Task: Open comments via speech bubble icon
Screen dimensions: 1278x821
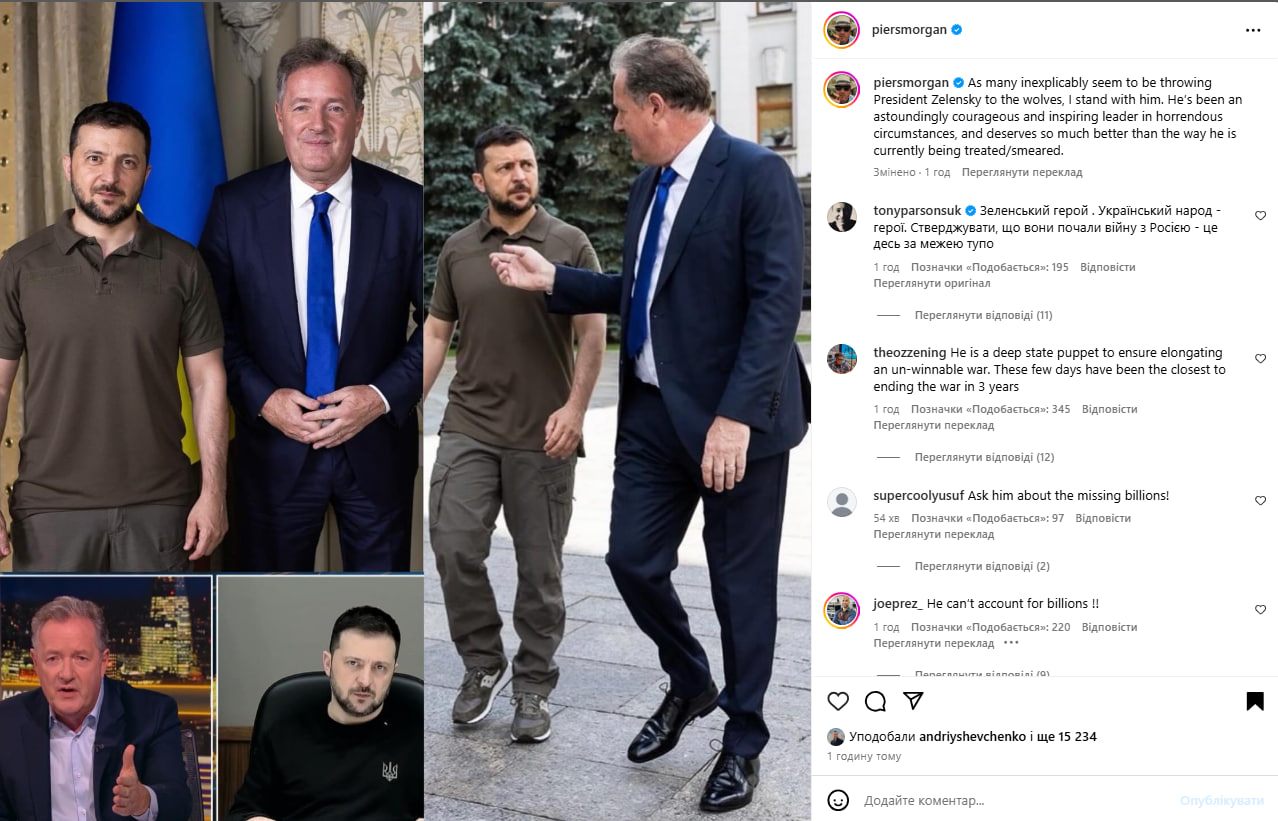Action: pos(875,701)
